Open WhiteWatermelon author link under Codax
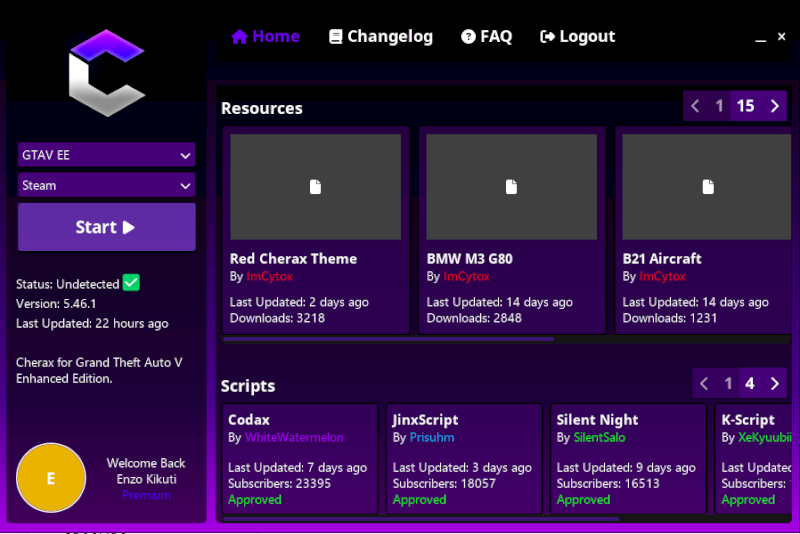The image size is (800, 534). click(x=294, y=438)
